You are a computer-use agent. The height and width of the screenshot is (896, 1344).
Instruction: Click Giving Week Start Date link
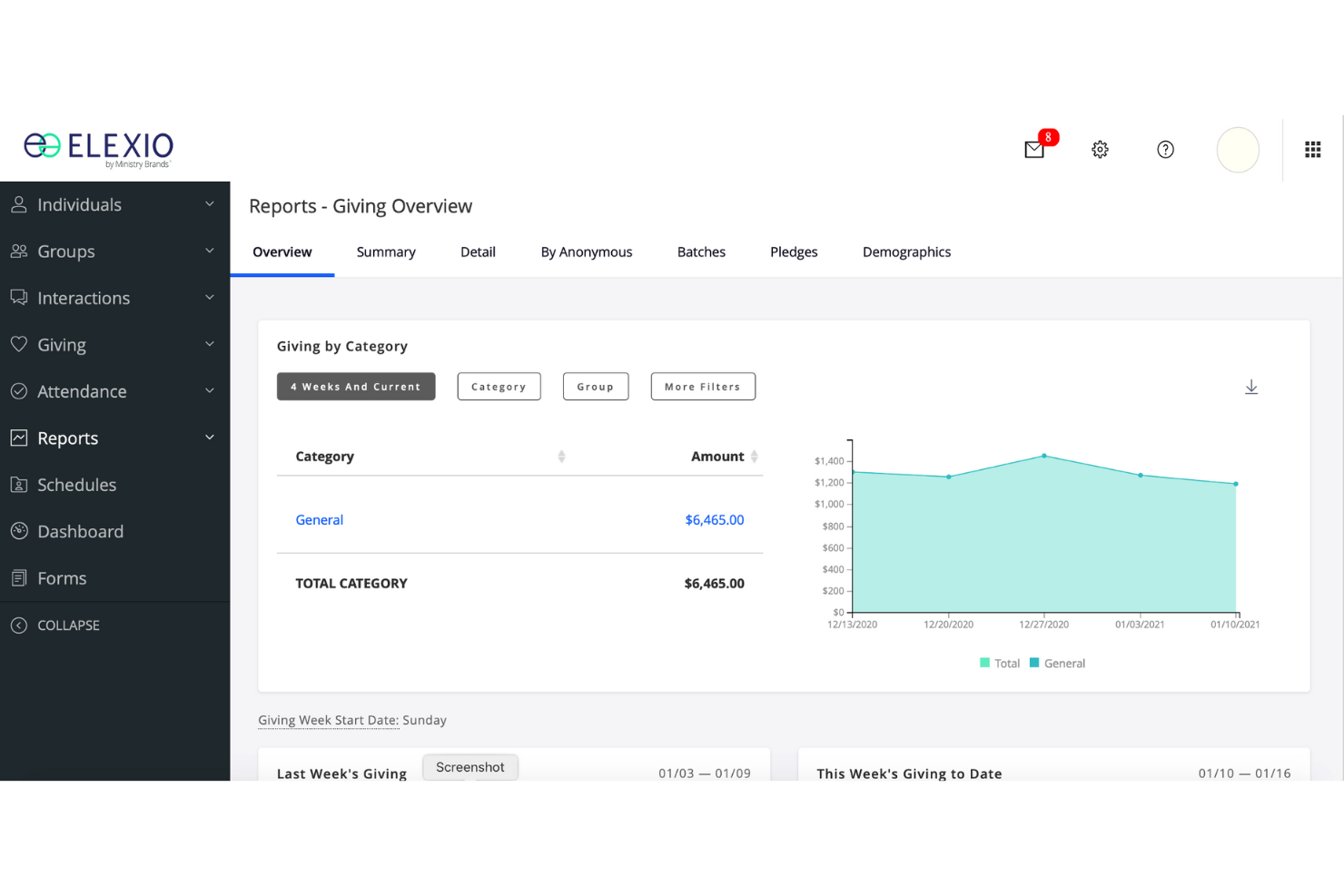pos(329,721)
